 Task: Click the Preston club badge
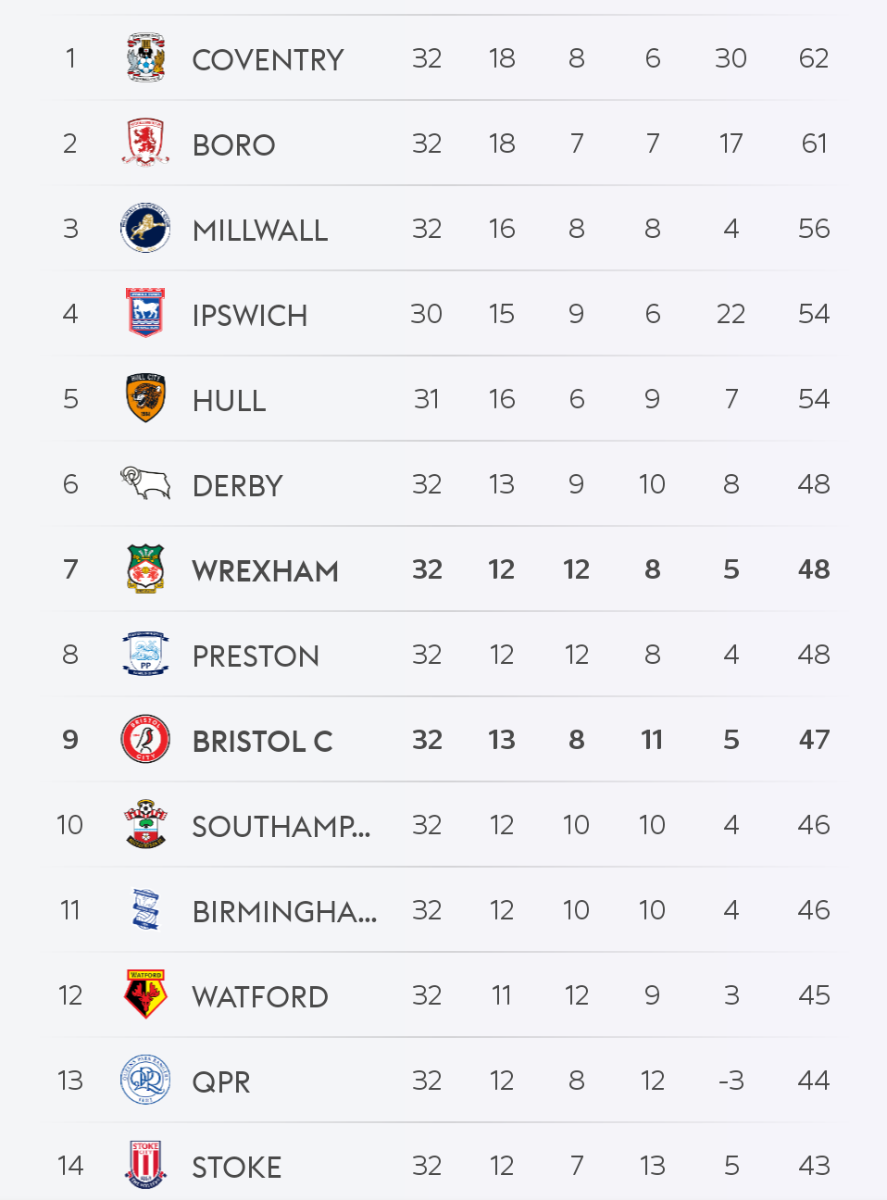click(146, 655)
